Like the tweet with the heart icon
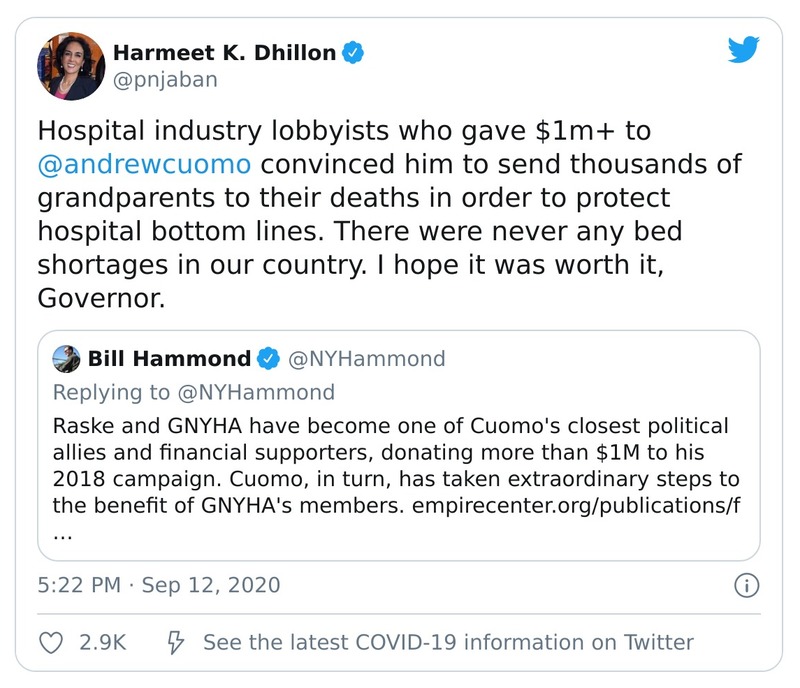800x688 pixels. coord(51,642)
